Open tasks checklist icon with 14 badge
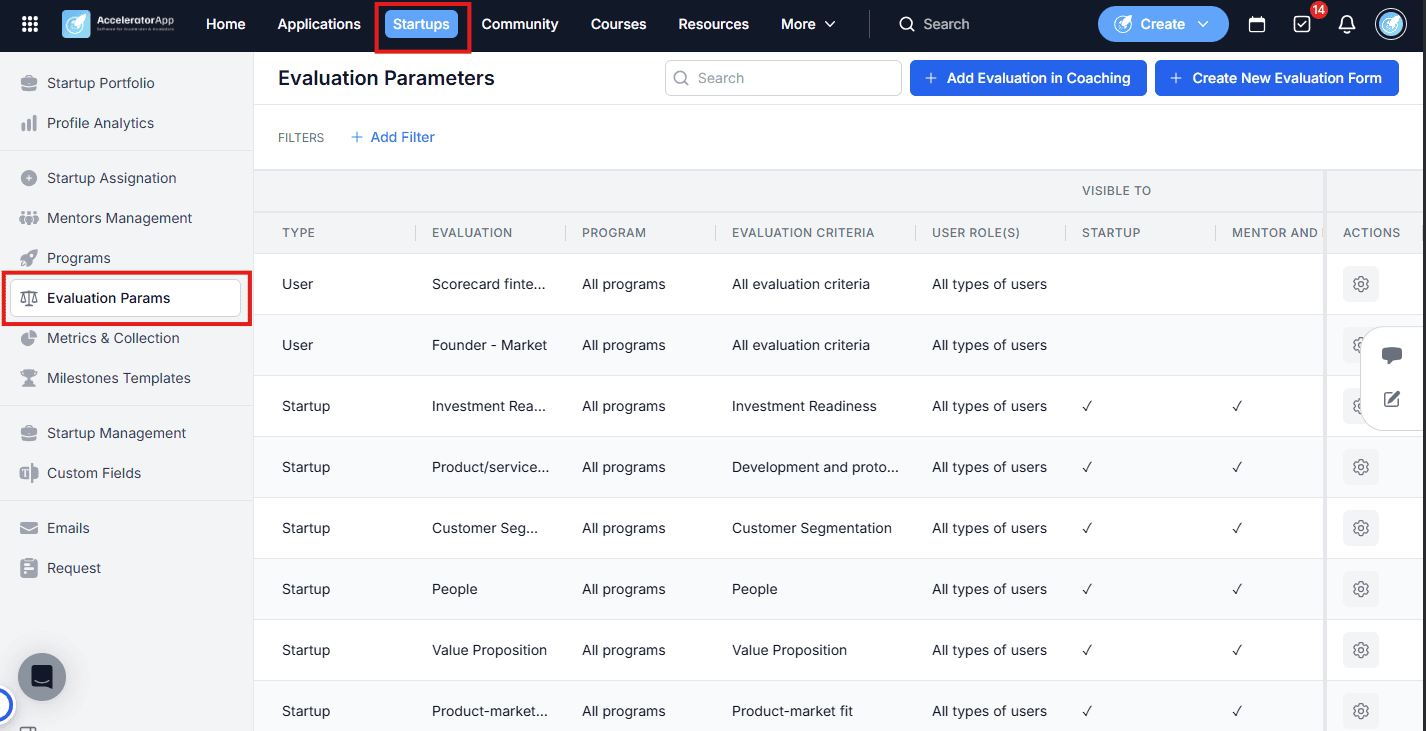1426x731 pixels. click(x=1302, y=24)
